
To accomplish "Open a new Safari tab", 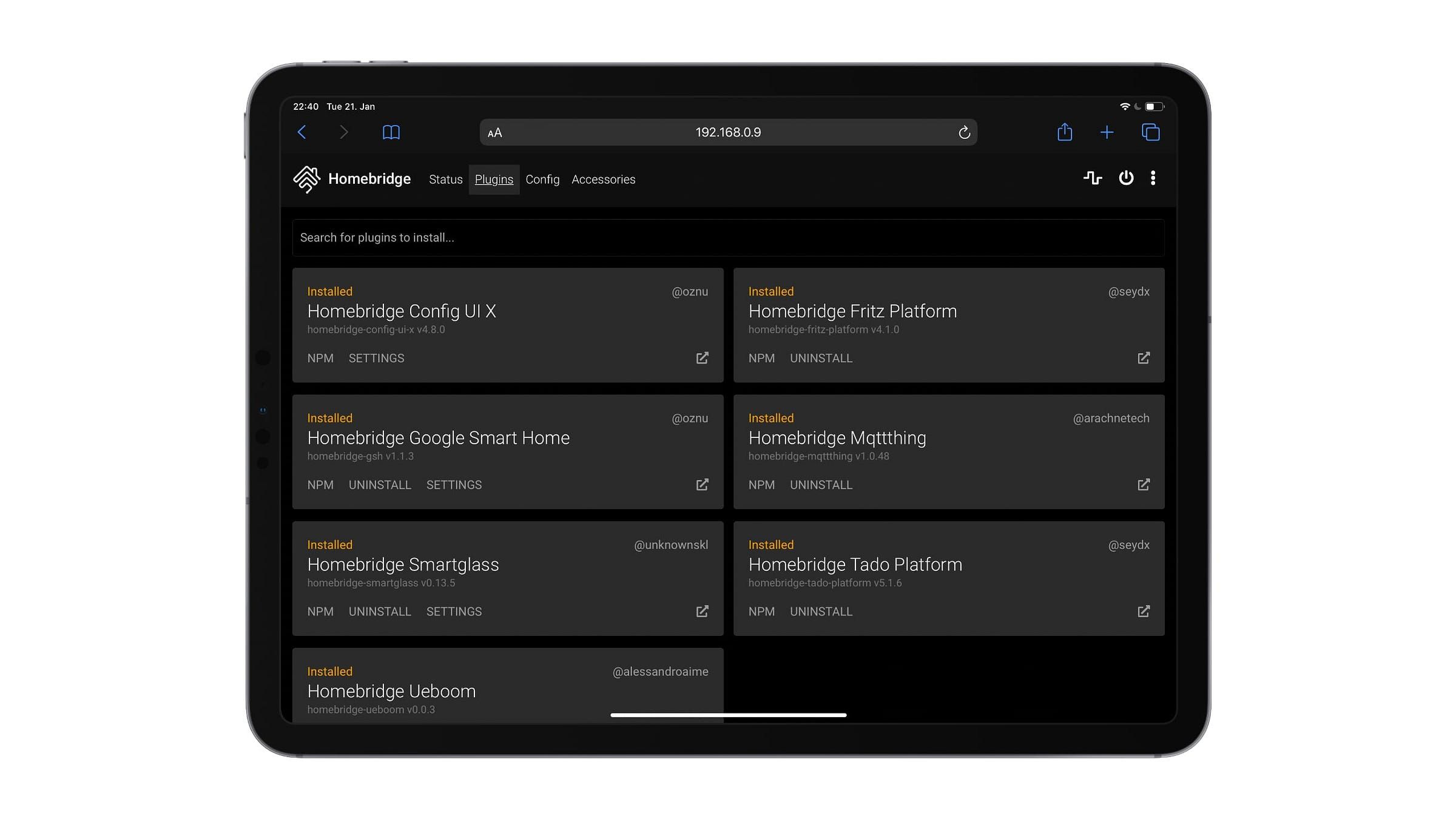I will tap(1107, 132).
